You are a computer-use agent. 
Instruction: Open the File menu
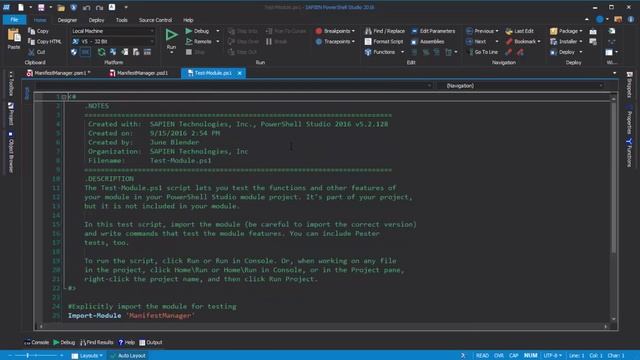click(x=14, y=20)
